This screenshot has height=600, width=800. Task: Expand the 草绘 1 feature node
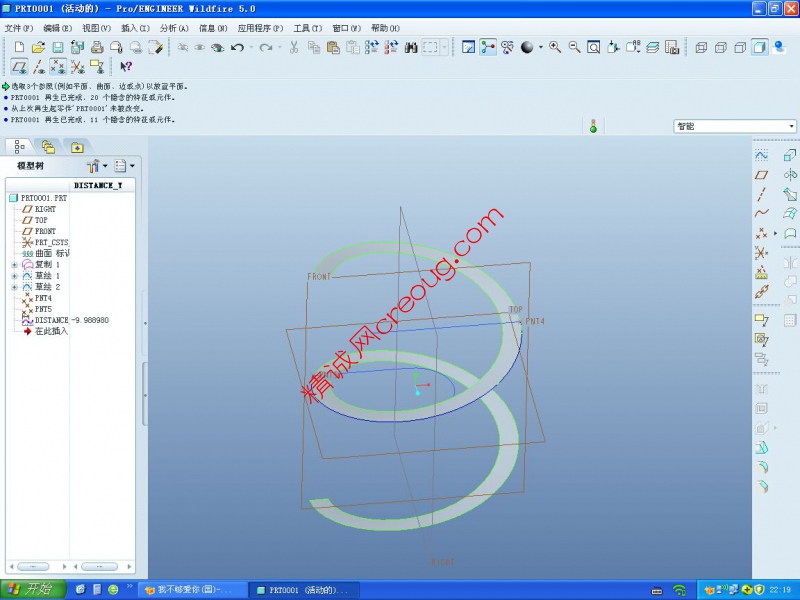pyautogui.click(x=14, y=276)
